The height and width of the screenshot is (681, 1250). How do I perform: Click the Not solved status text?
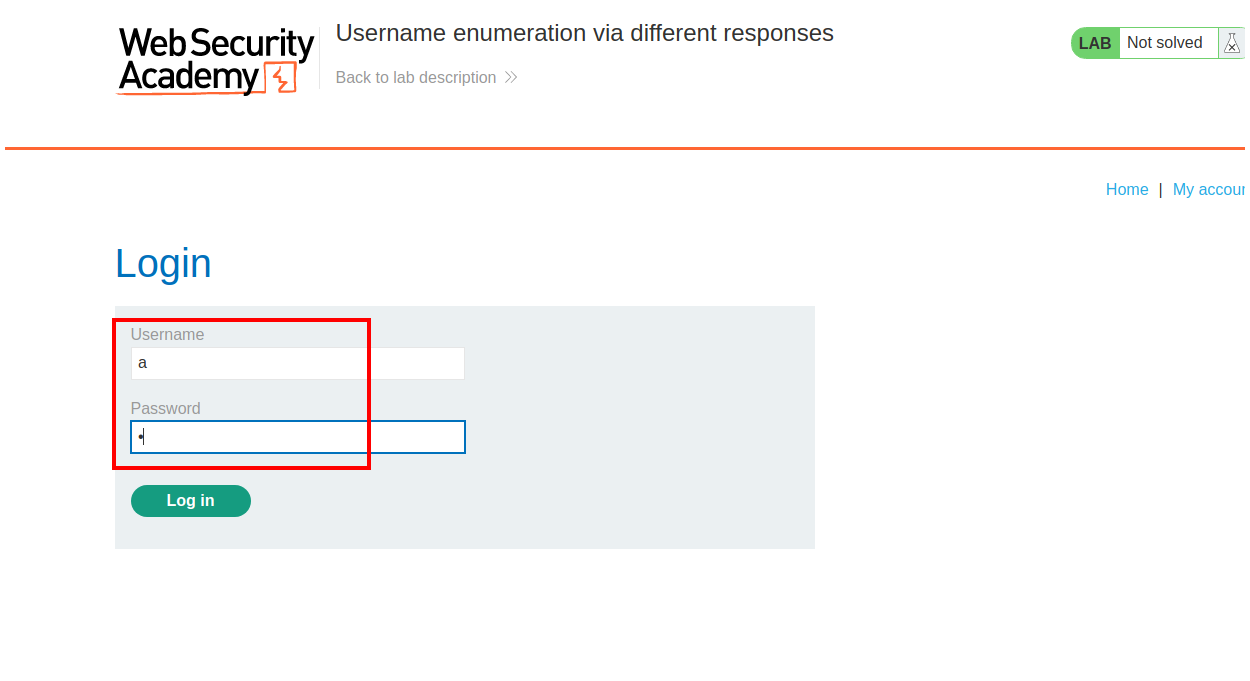(1164, 43)
